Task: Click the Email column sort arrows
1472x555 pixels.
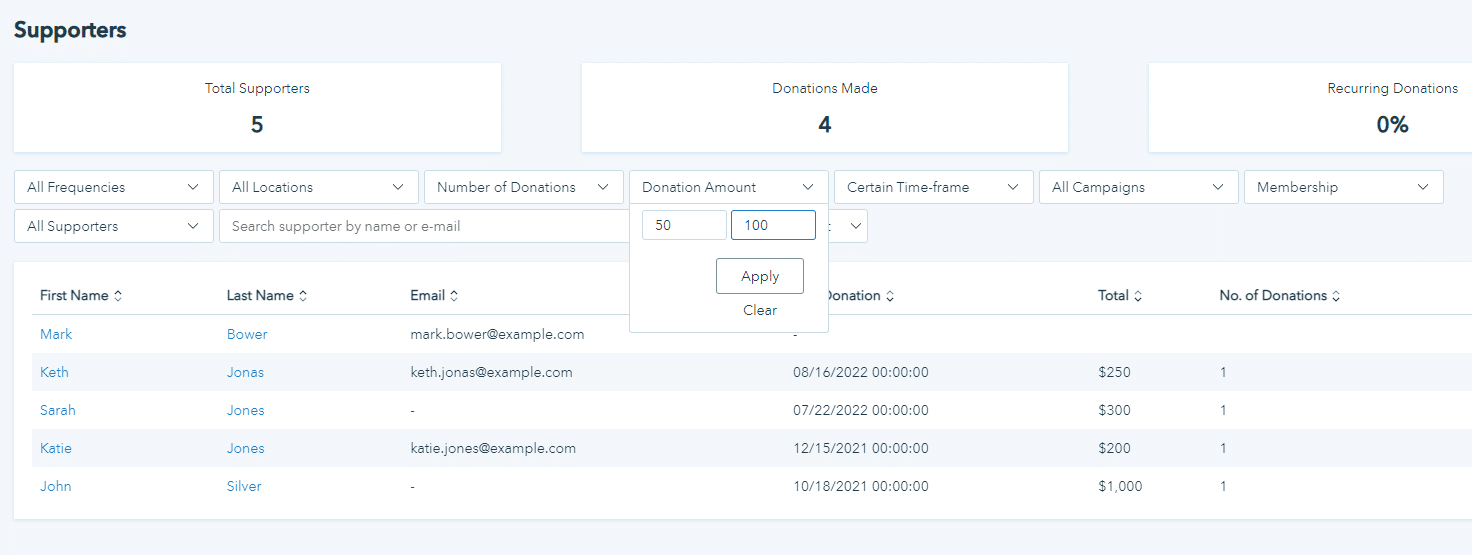Action: pos(454,296)
